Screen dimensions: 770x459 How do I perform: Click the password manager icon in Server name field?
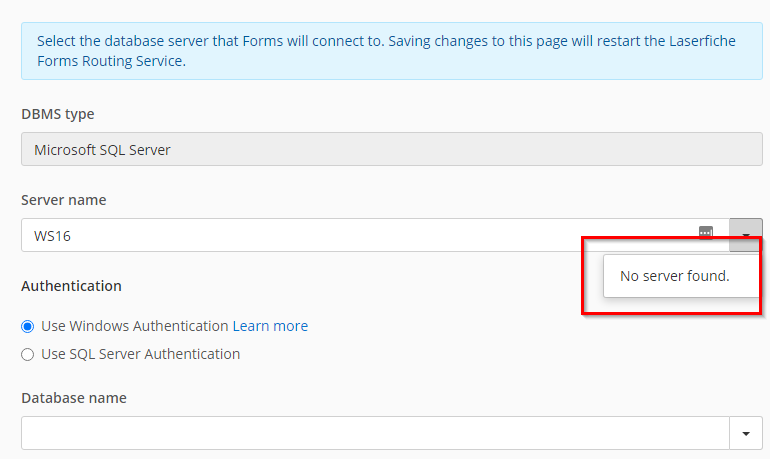706,233
